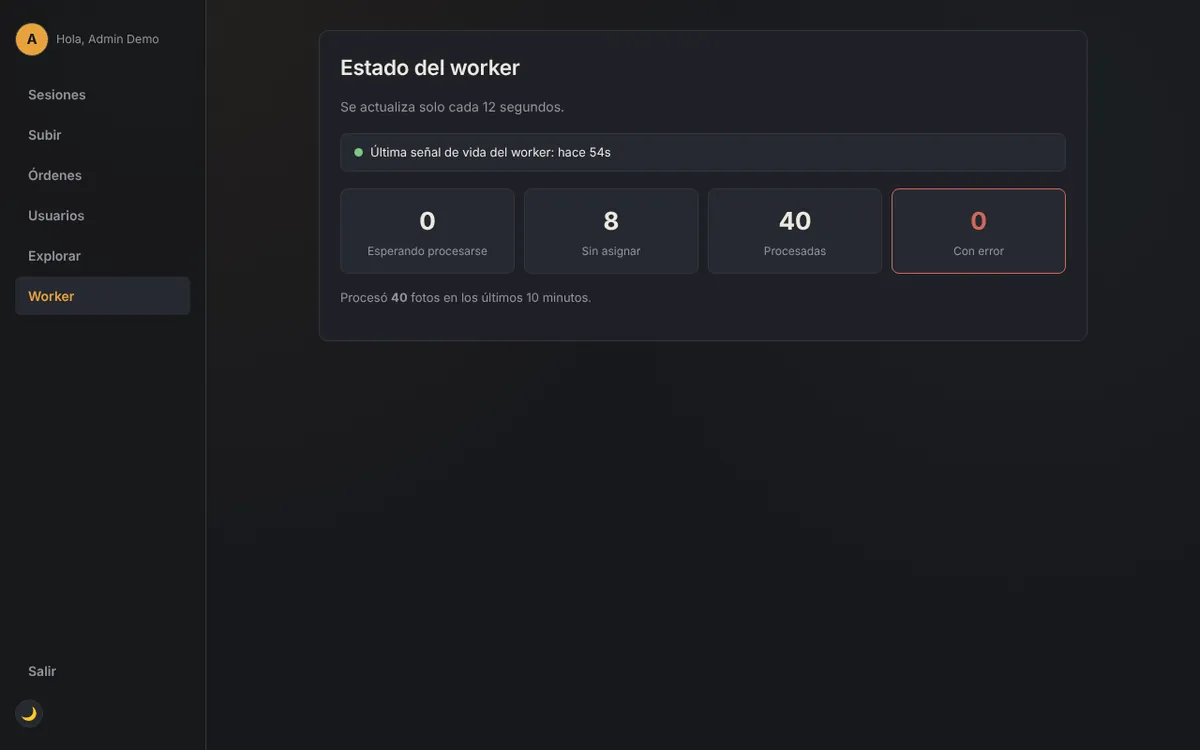Open the Explorar section

(103, 256)
